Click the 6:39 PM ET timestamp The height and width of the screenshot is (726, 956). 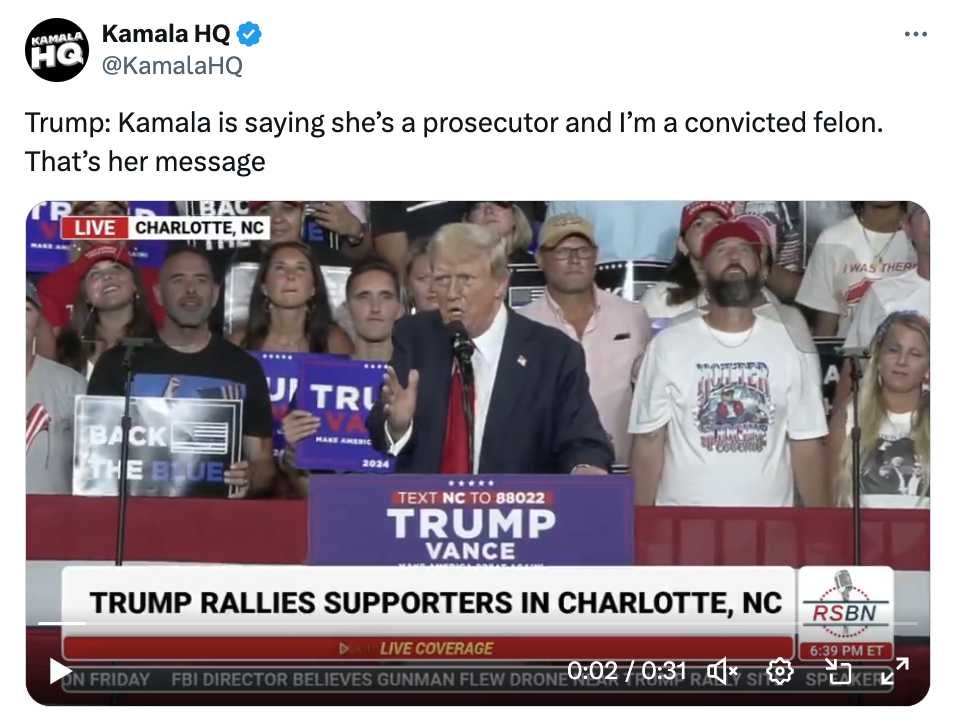[846, 650]
